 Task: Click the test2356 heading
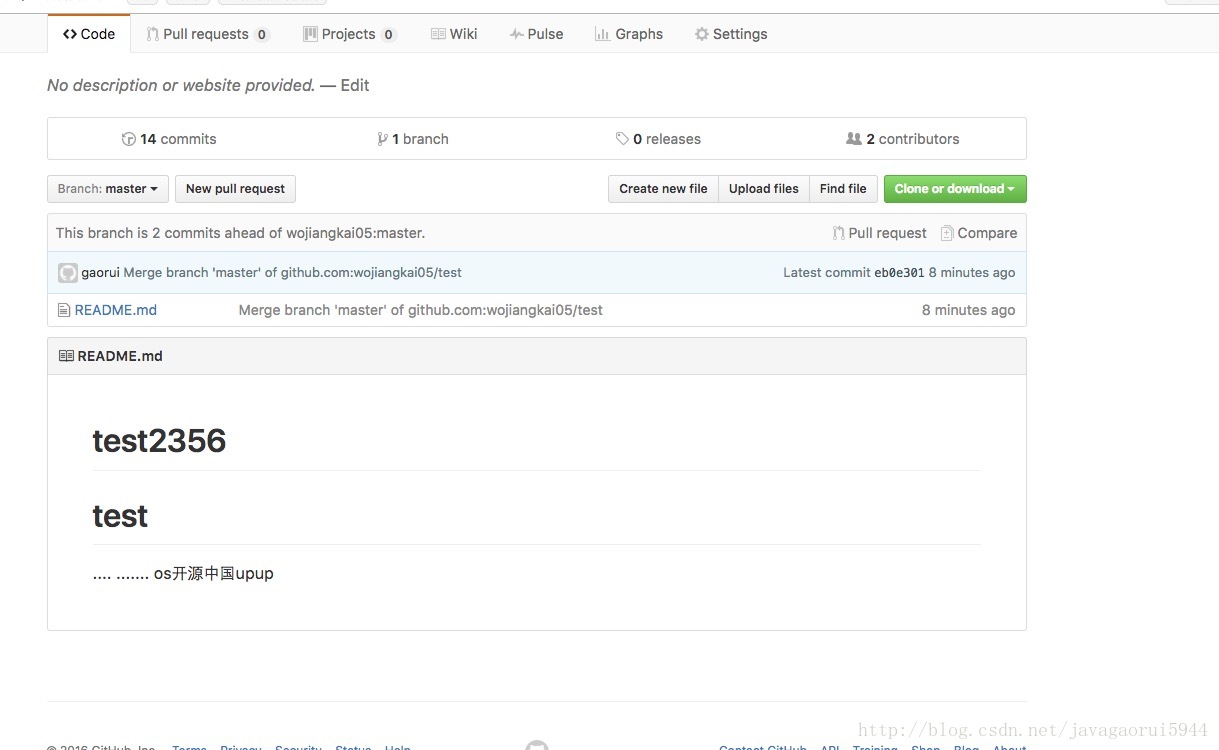pos(159,441)
